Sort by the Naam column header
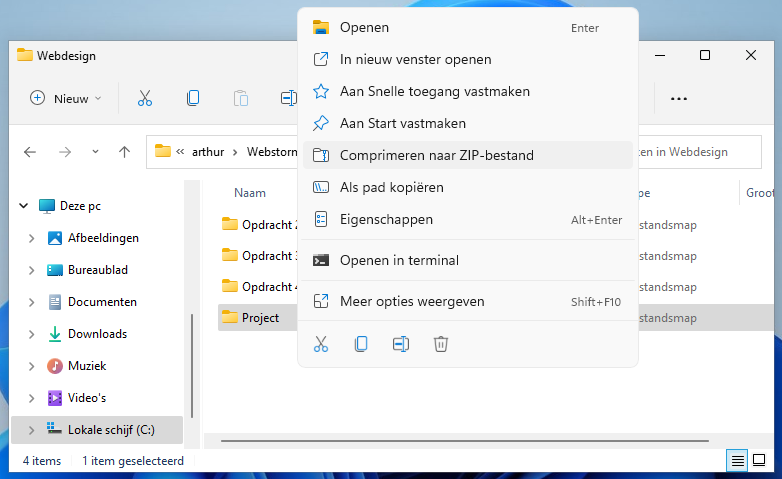Viewport: 782px width, 479px height. click(250, 193)
